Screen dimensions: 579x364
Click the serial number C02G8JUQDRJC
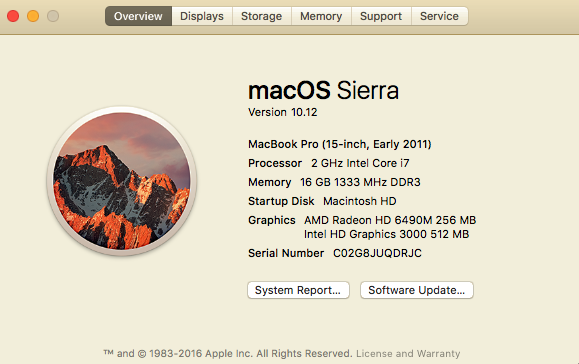(377, 253)
